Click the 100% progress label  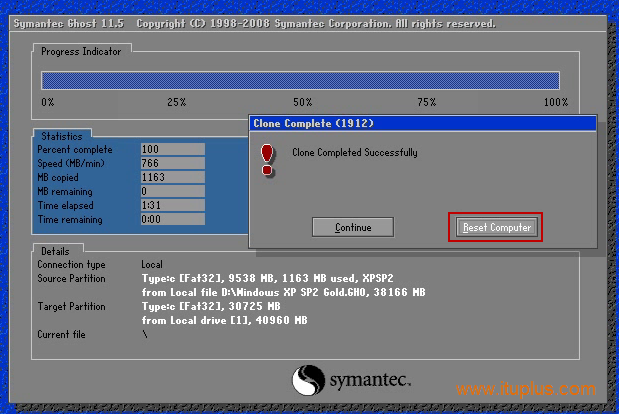click(x=556, y=102)
